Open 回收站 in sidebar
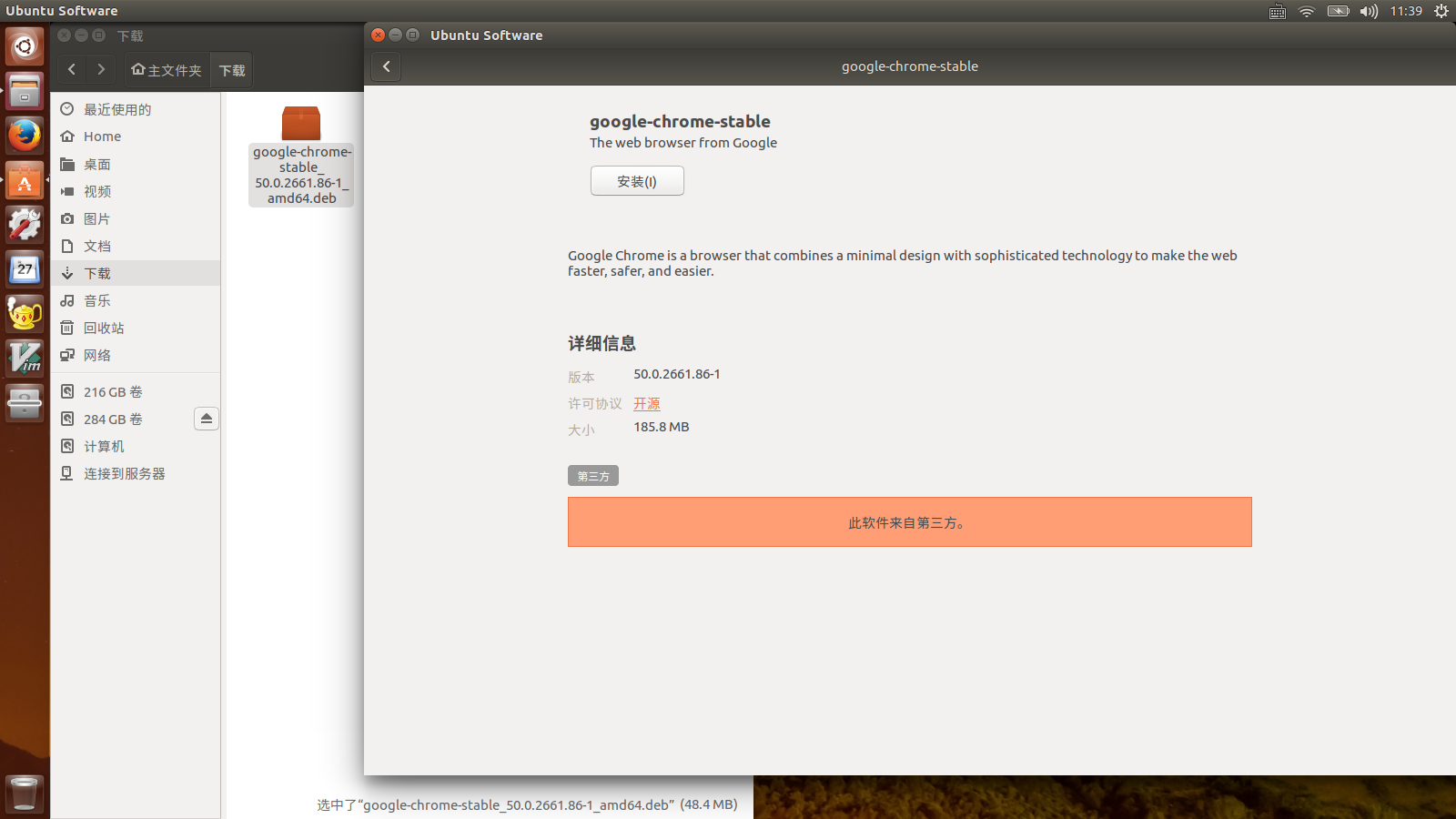1456x819 pixels. click(x=136, y=328)
